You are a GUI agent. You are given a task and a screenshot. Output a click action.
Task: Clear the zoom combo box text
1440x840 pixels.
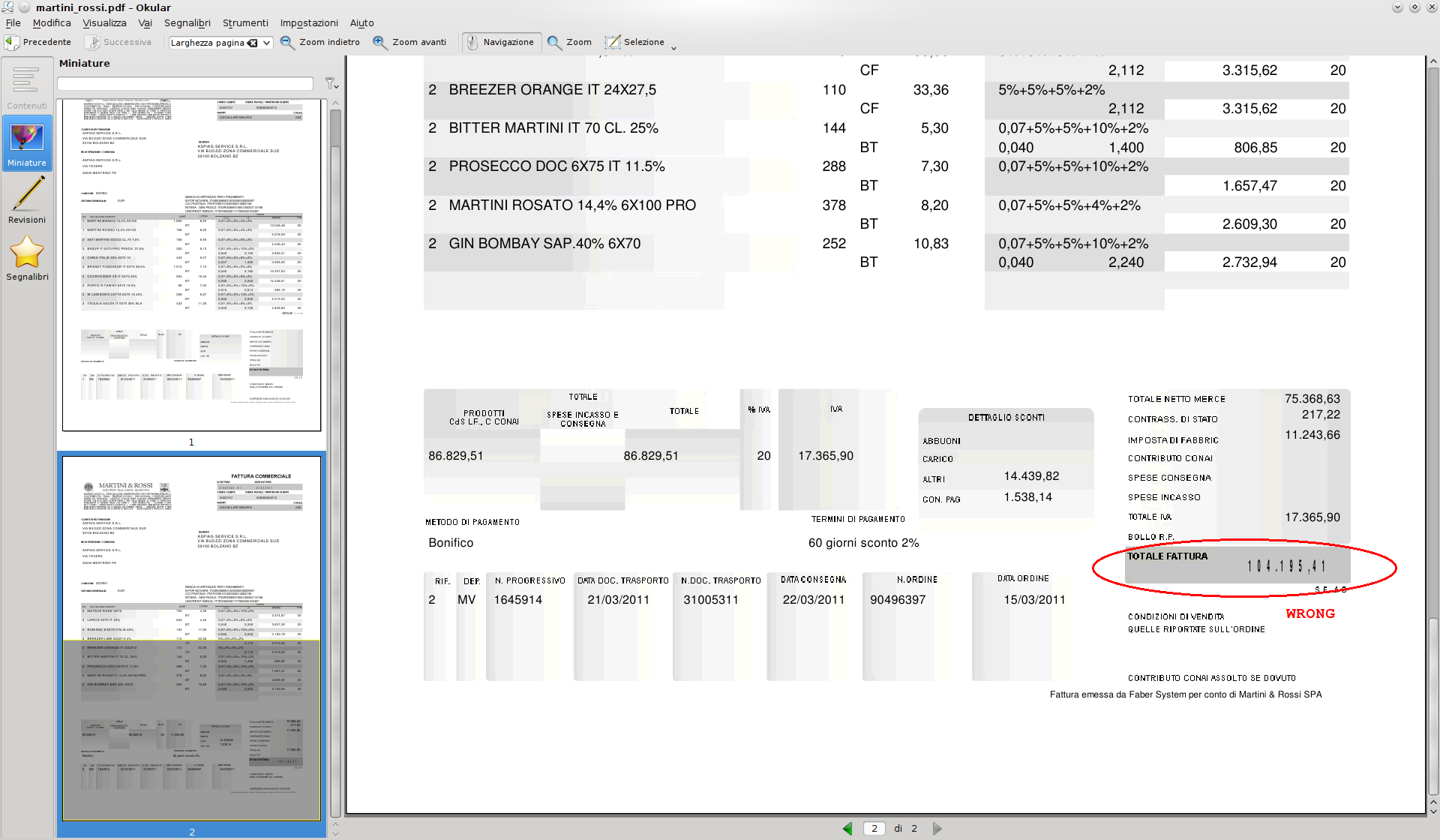(x=253, y=43)
